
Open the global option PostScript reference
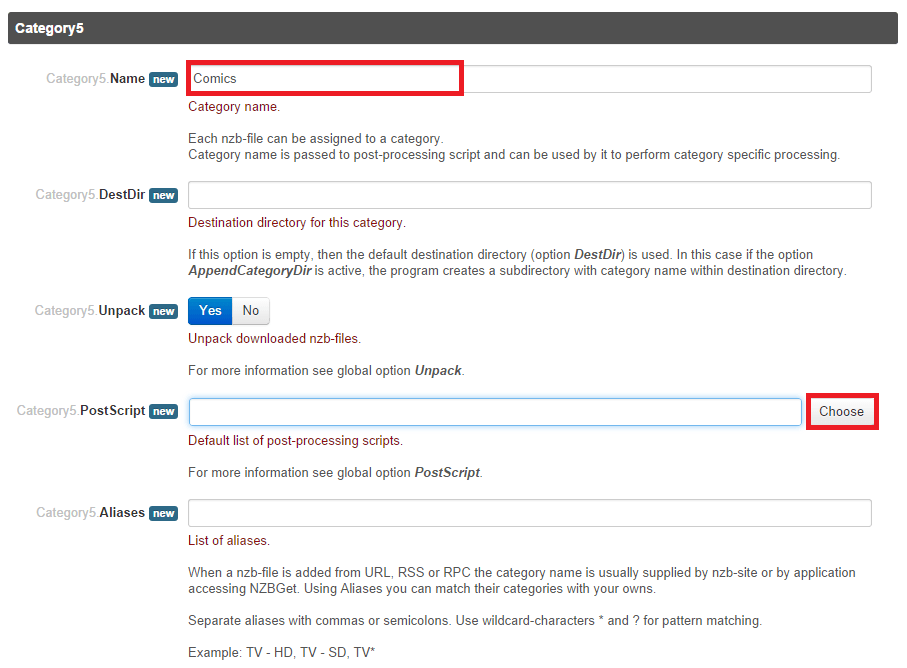447,472
